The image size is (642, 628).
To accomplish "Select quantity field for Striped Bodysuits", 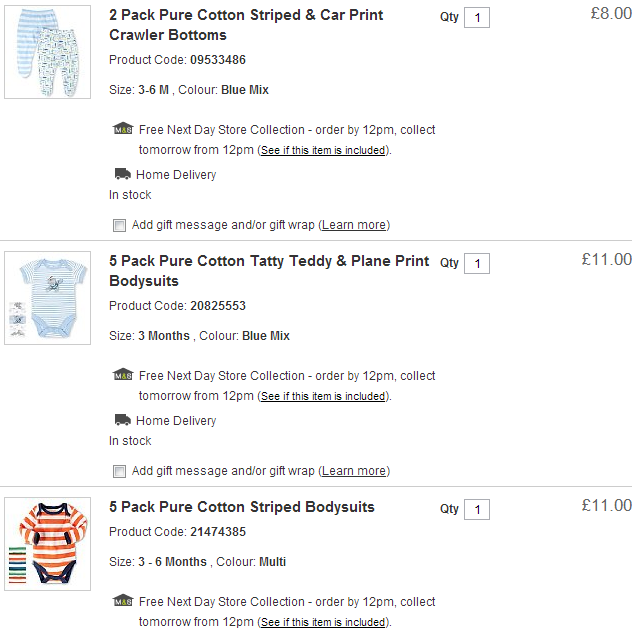I will (477, 510).
